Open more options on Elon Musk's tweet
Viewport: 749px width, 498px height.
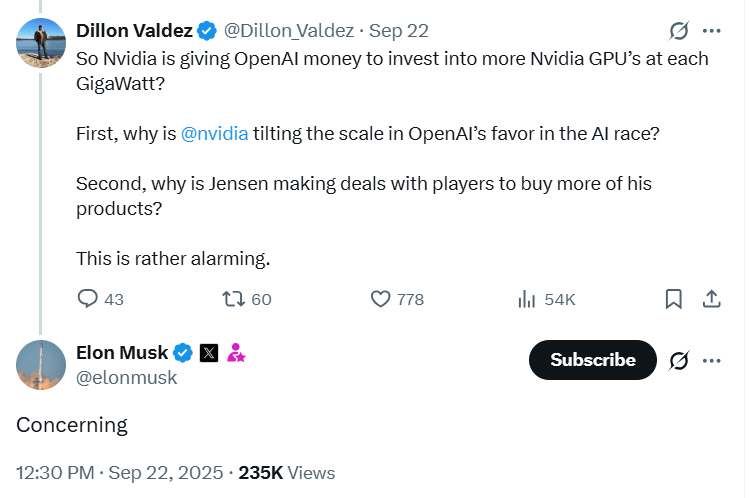(712, 360)
